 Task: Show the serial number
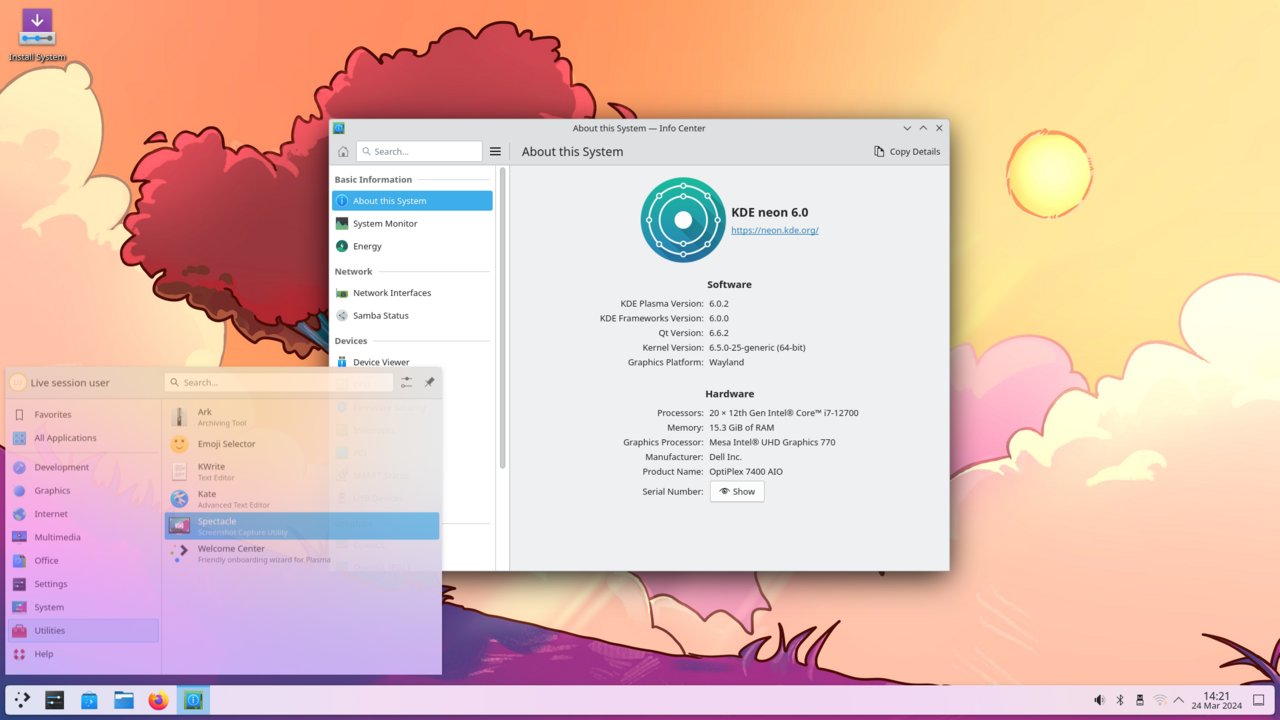coord(737,492)
